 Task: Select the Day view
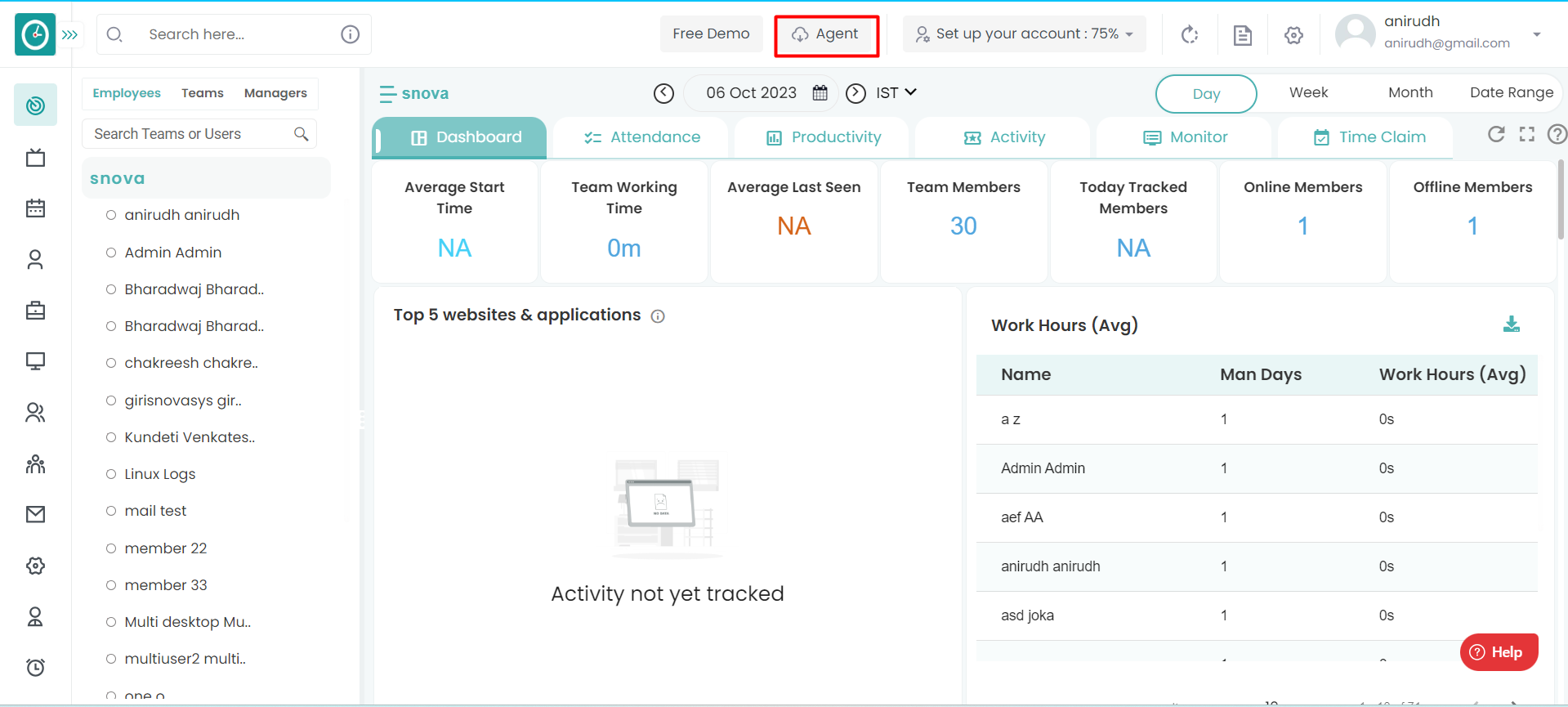(1206, 94)
